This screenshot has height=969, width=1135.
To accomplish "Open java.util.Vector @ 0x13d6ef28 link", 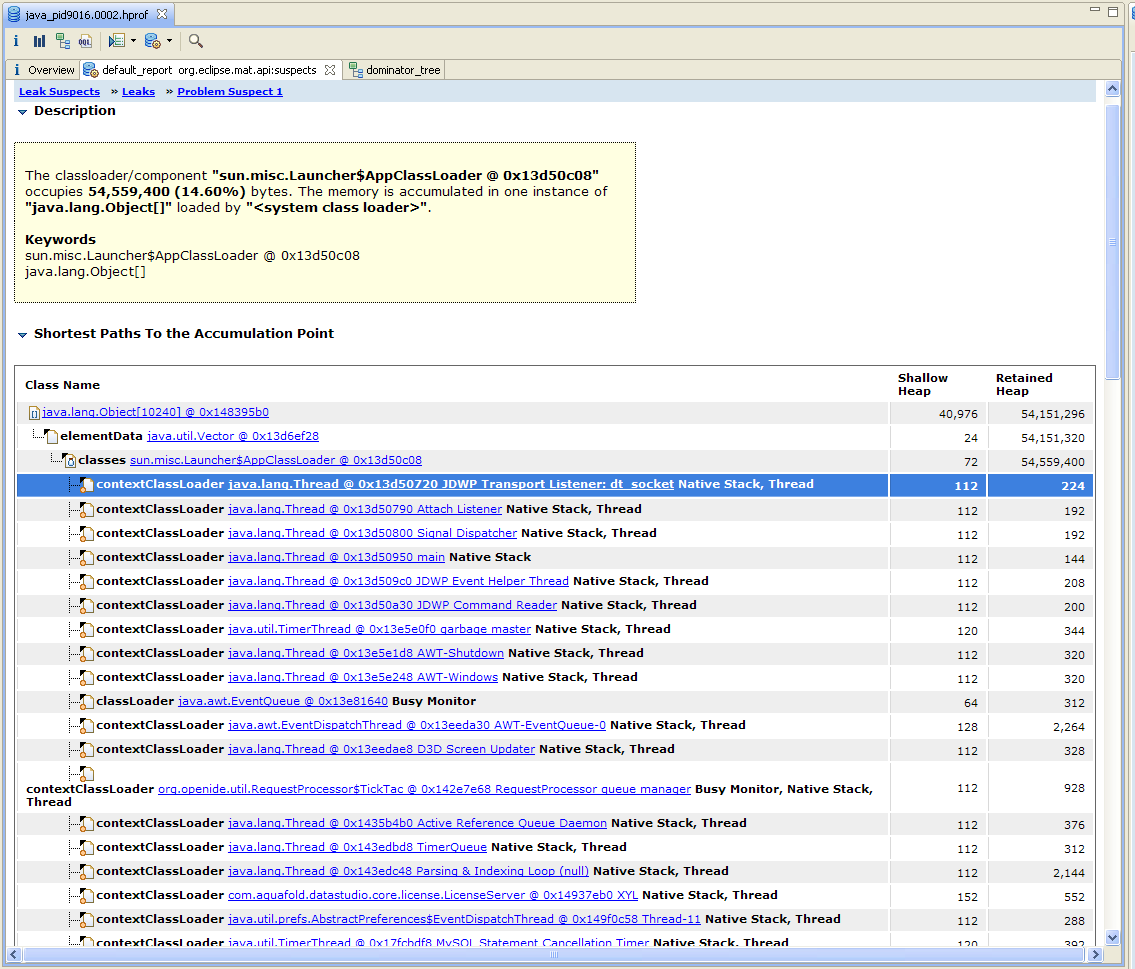I will 233,436.
